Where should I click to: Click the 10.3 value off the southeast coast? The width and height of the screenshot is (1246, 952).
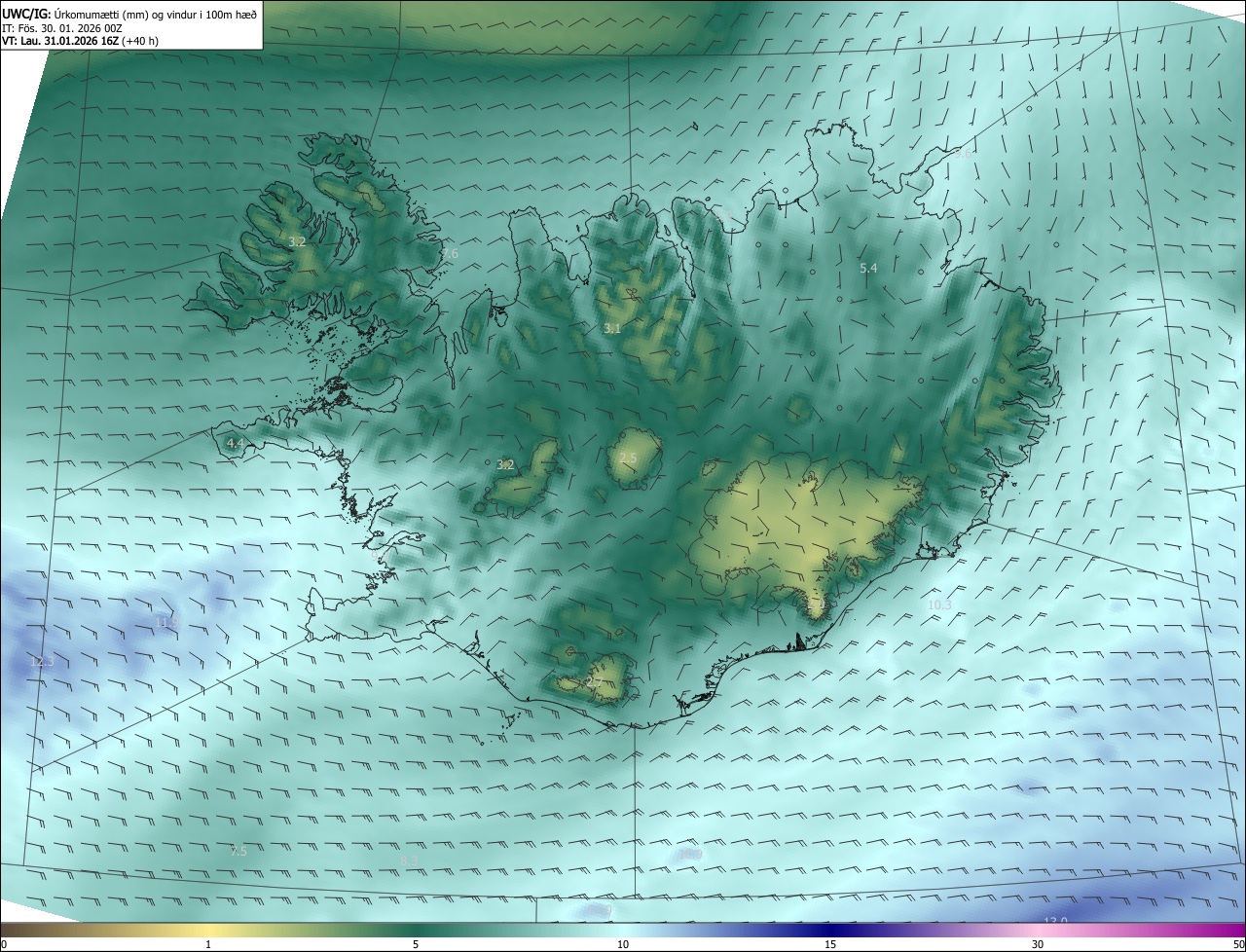(x=939, y=605)
